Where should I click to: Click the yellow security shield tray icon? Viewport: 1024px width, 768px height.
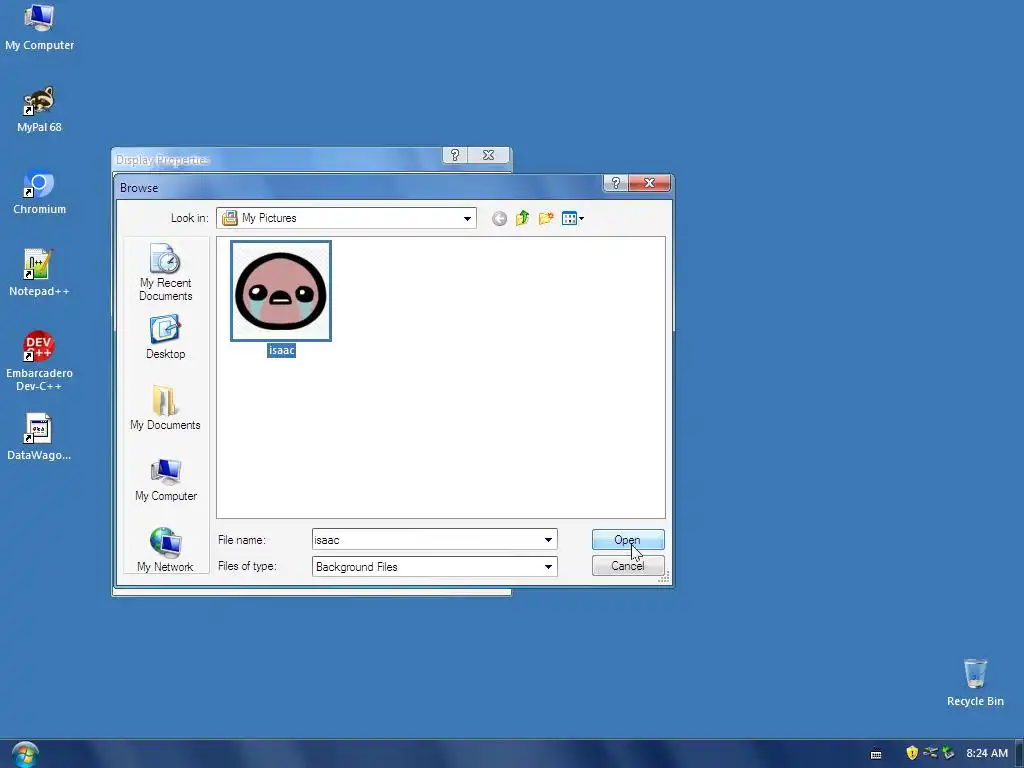(912, 753)
